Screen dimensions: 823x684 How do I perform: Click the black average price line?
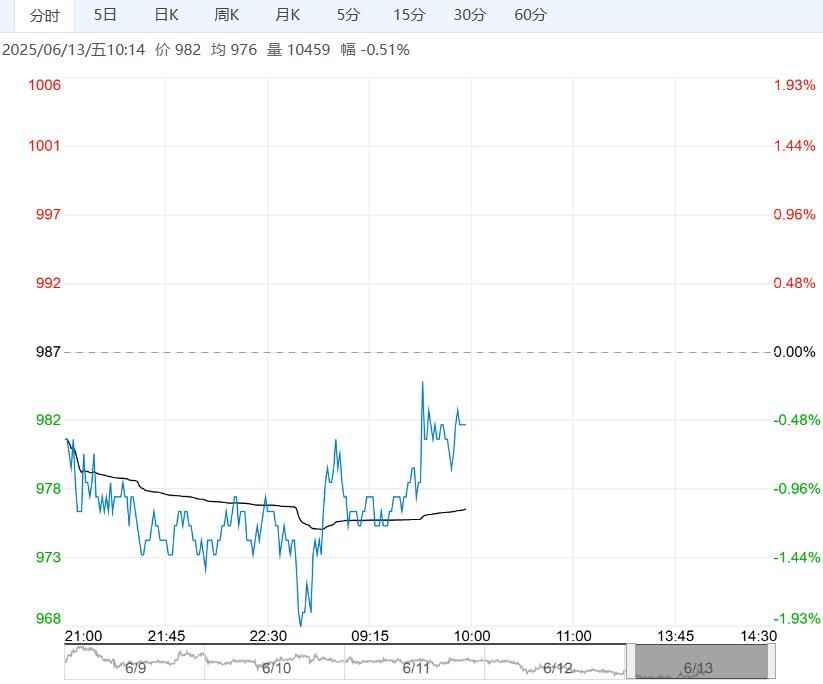click(200, 498)
